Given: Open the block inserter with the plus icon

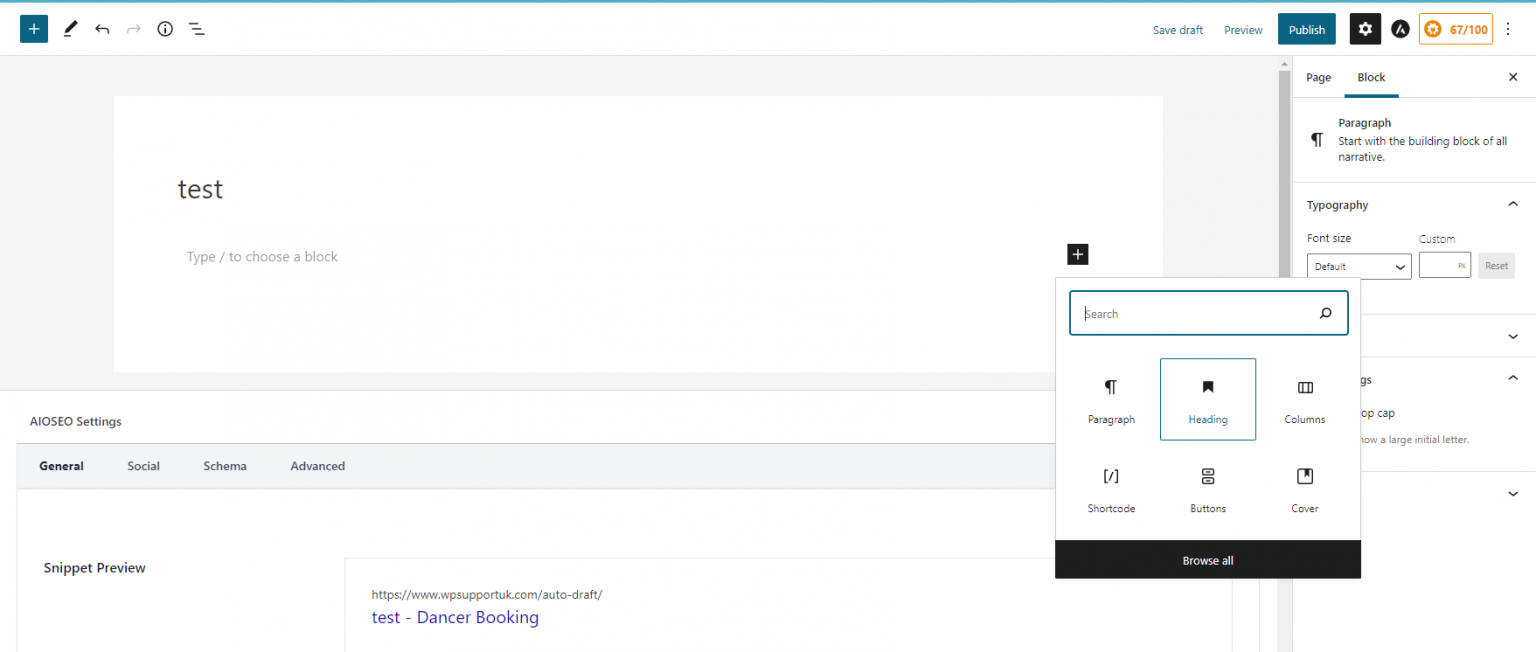Looking at the screenshot, I should pyautogui.click(x=33, y=28).
